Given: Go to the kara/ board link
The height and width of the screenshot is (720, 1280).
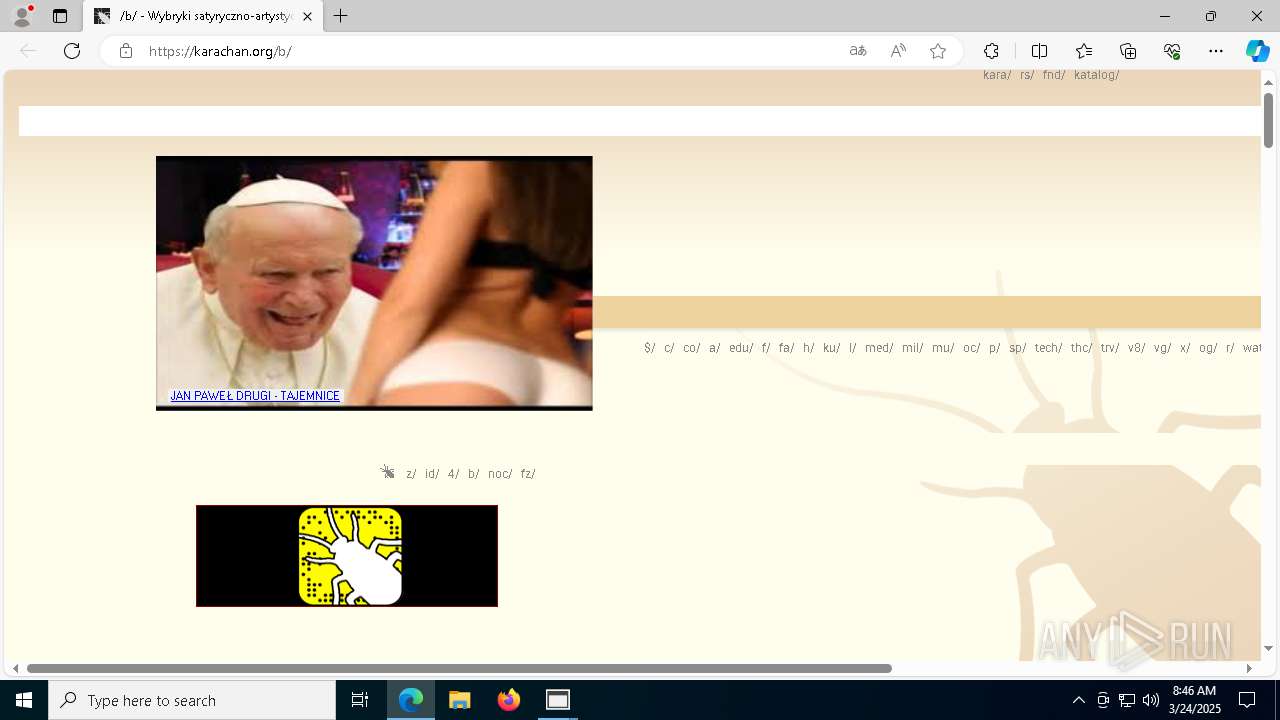Looking at the screenshot, I should 997,75.
